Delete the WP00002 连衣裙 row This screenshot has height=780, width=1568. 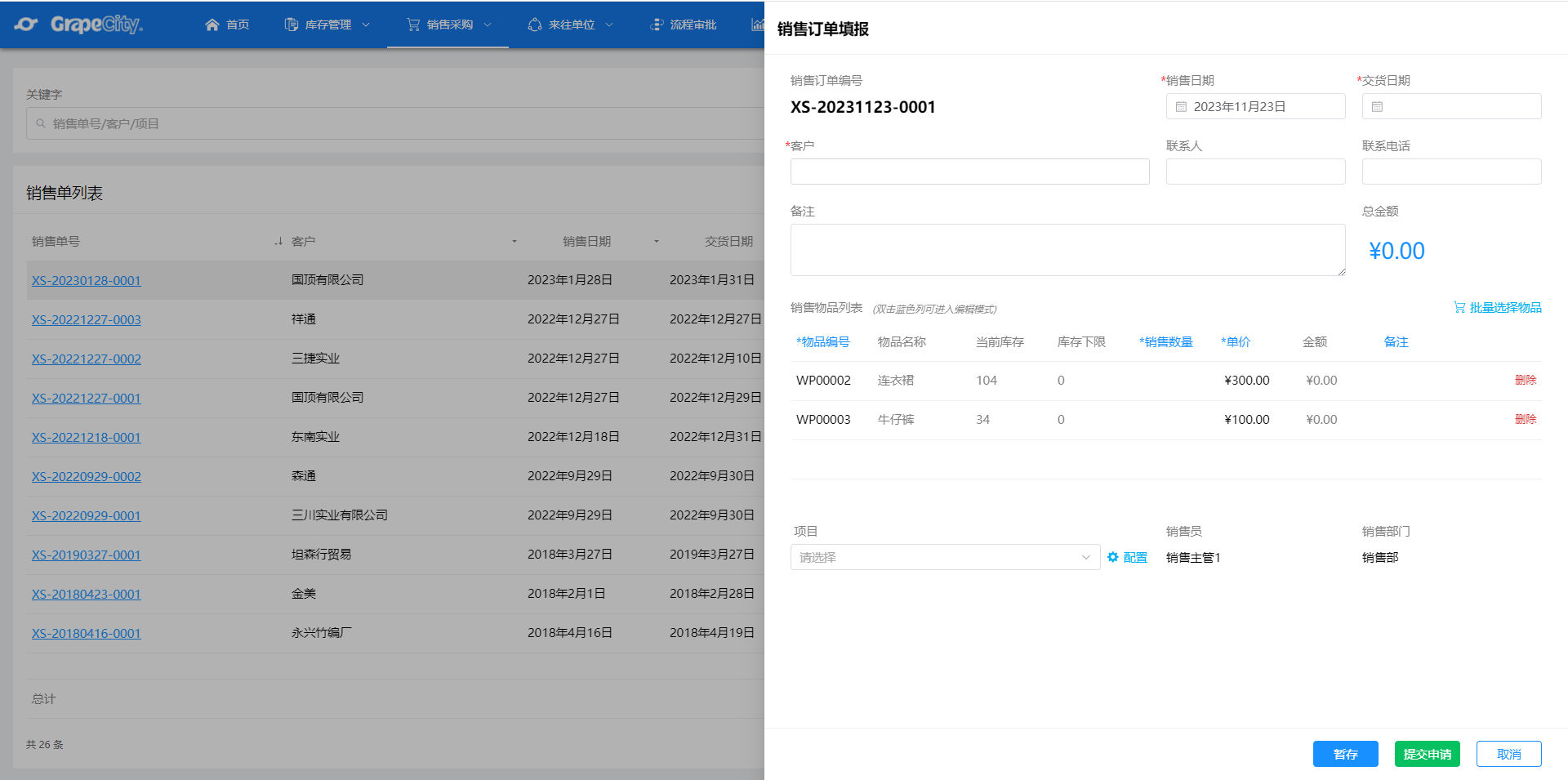pos(1526,380)
